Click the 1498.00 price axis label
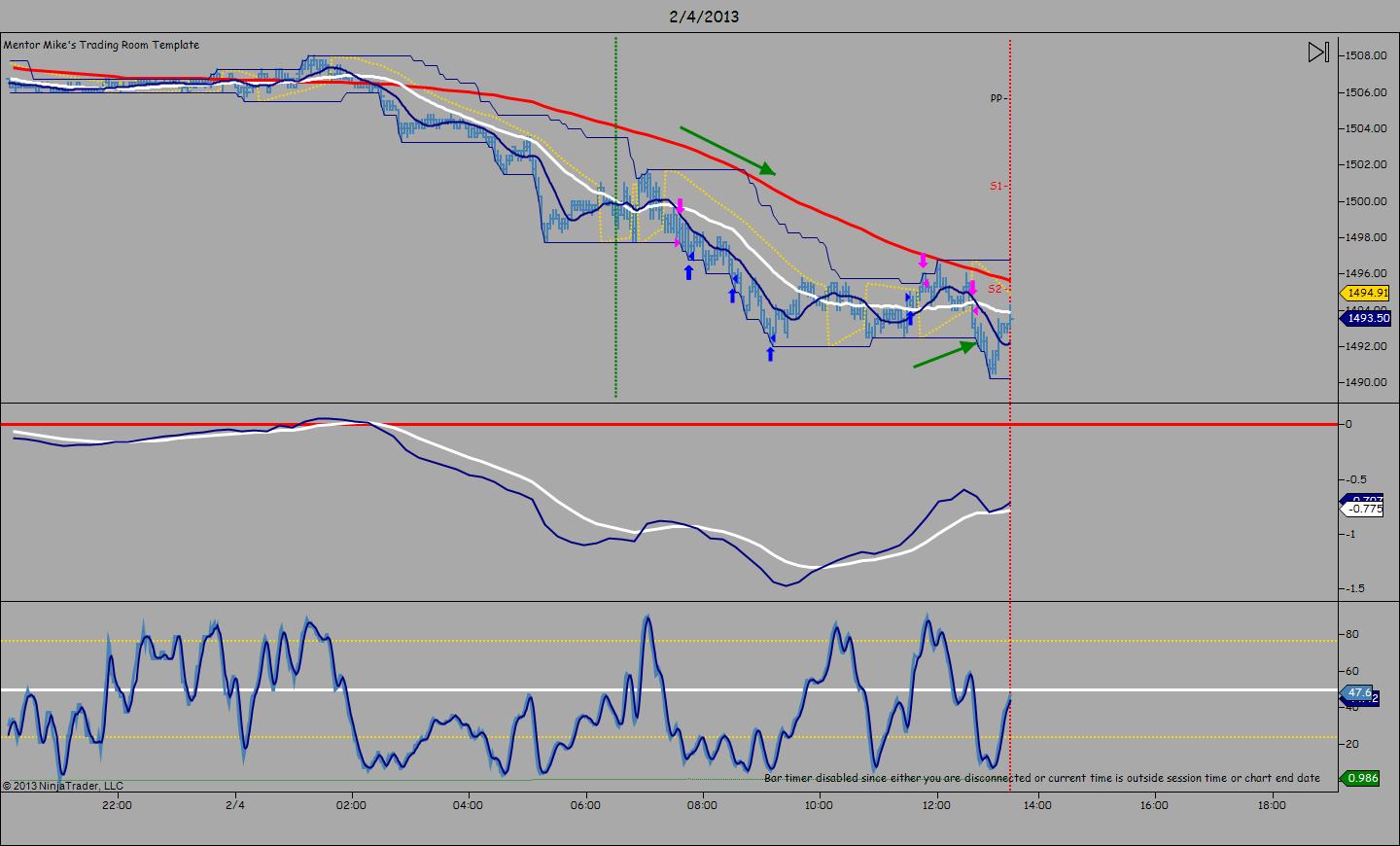 point(1366,237)
